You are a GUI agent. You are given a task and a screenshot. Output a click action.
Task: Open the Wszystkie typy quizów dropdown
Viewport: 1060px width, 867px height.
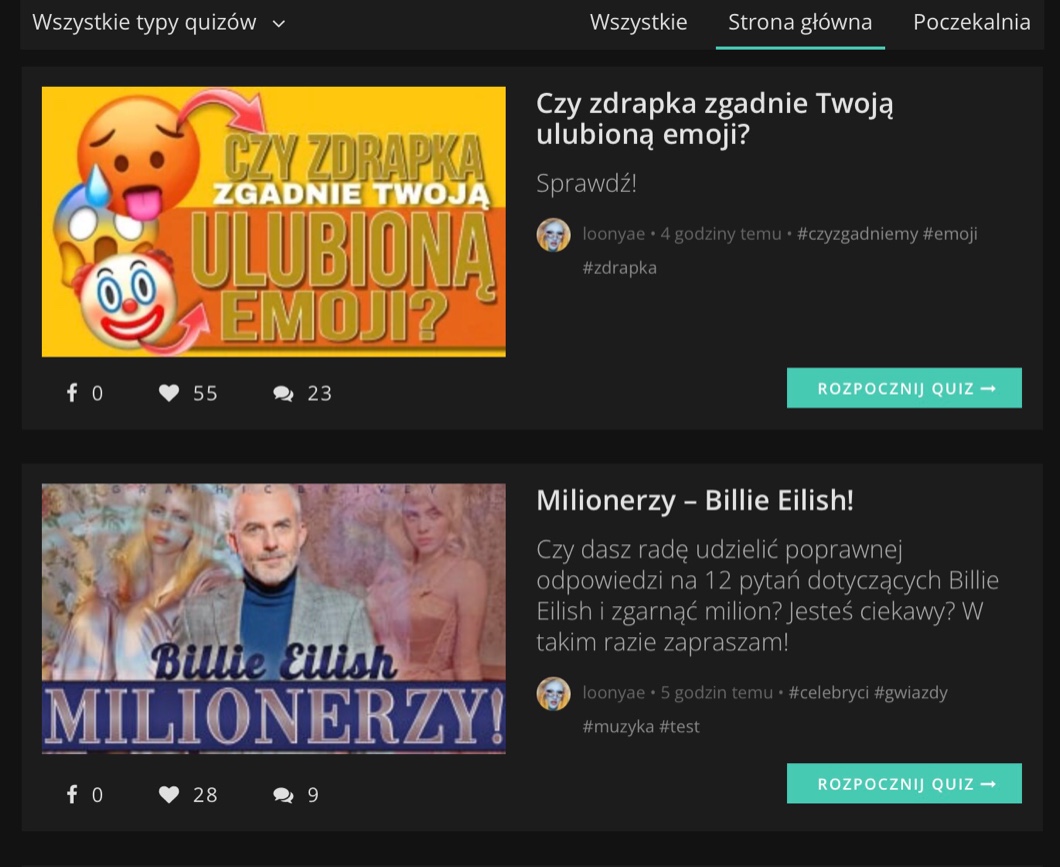[x=159, y=23]
